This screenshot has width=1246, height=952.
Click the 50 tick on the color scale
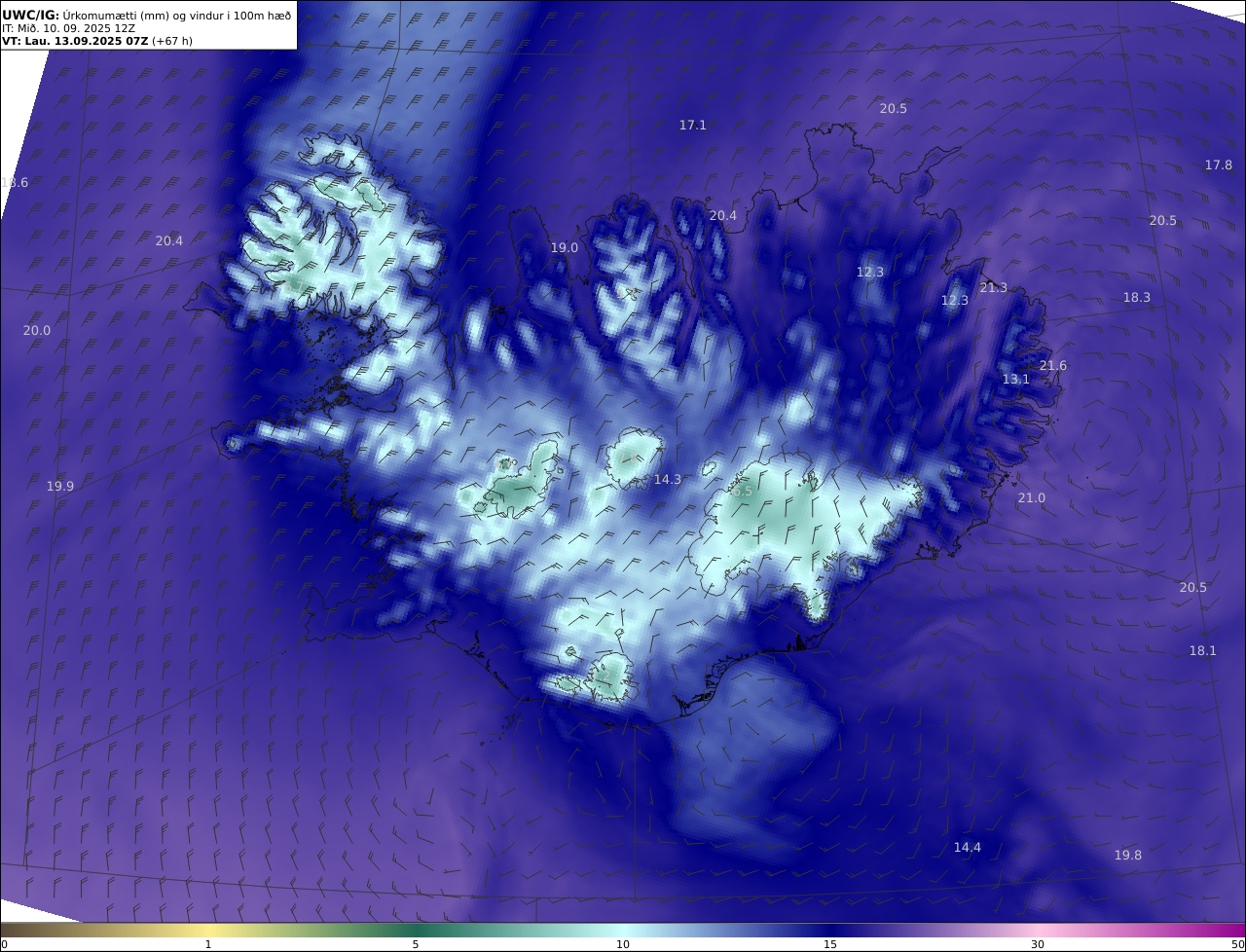tap(1237, 944)
